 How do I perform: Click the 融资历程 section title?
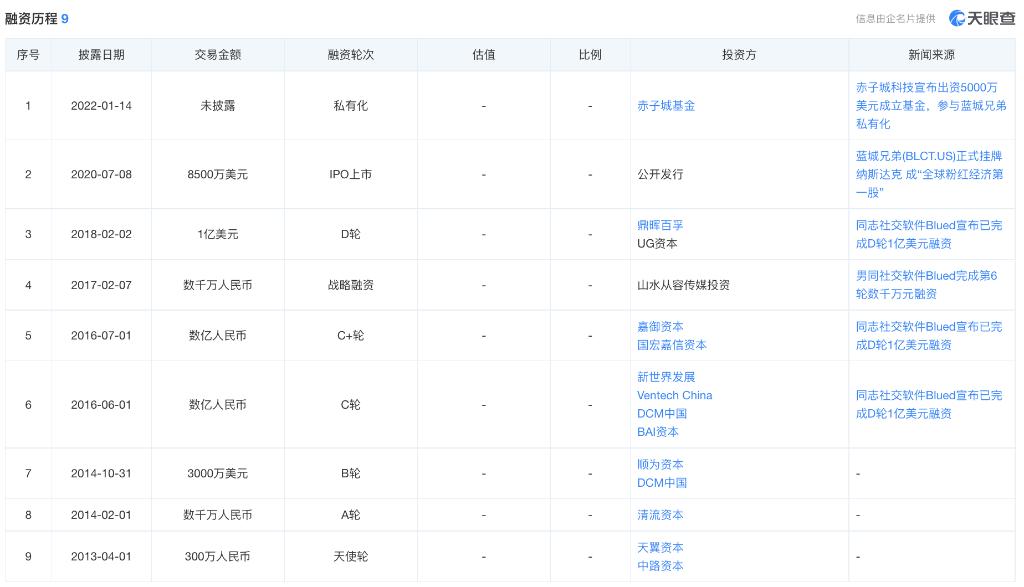tap(30, 19)
